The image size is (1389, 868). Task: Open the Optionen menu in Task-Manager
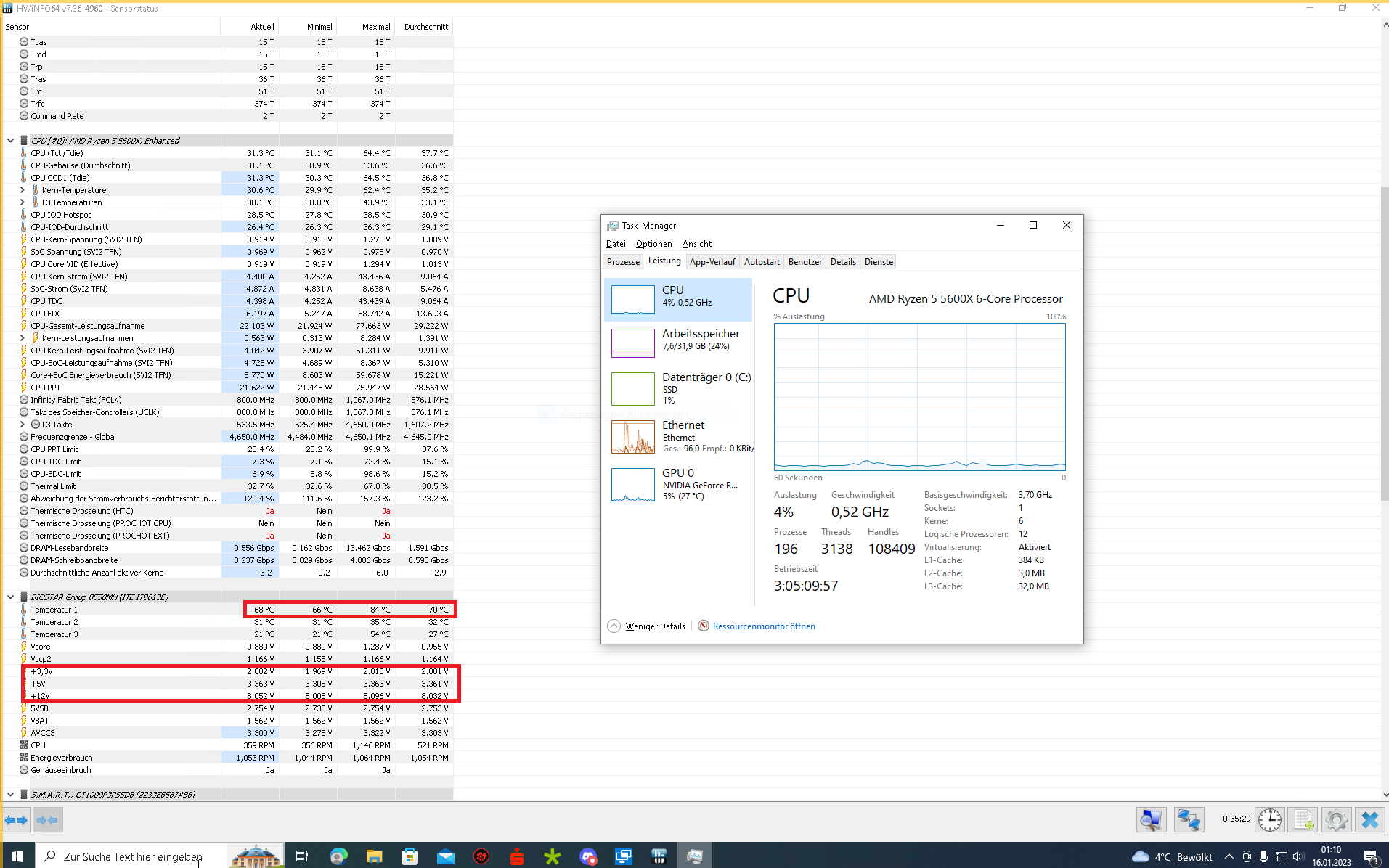[x=653, y=244]
